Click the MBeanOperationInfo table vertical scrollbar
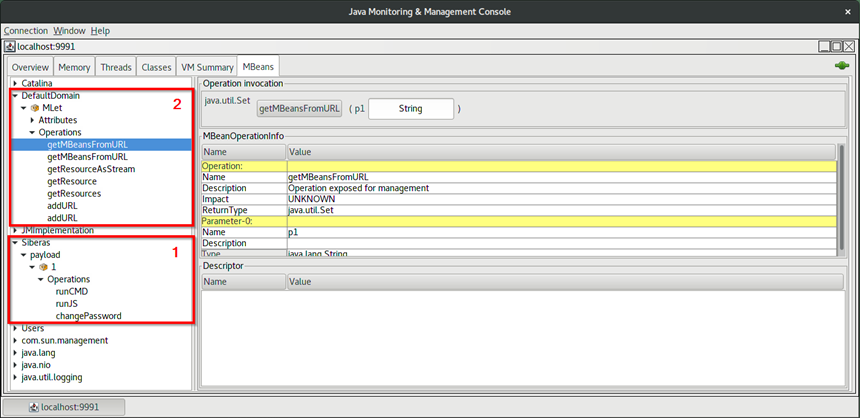860x418 pixels. 841,195
